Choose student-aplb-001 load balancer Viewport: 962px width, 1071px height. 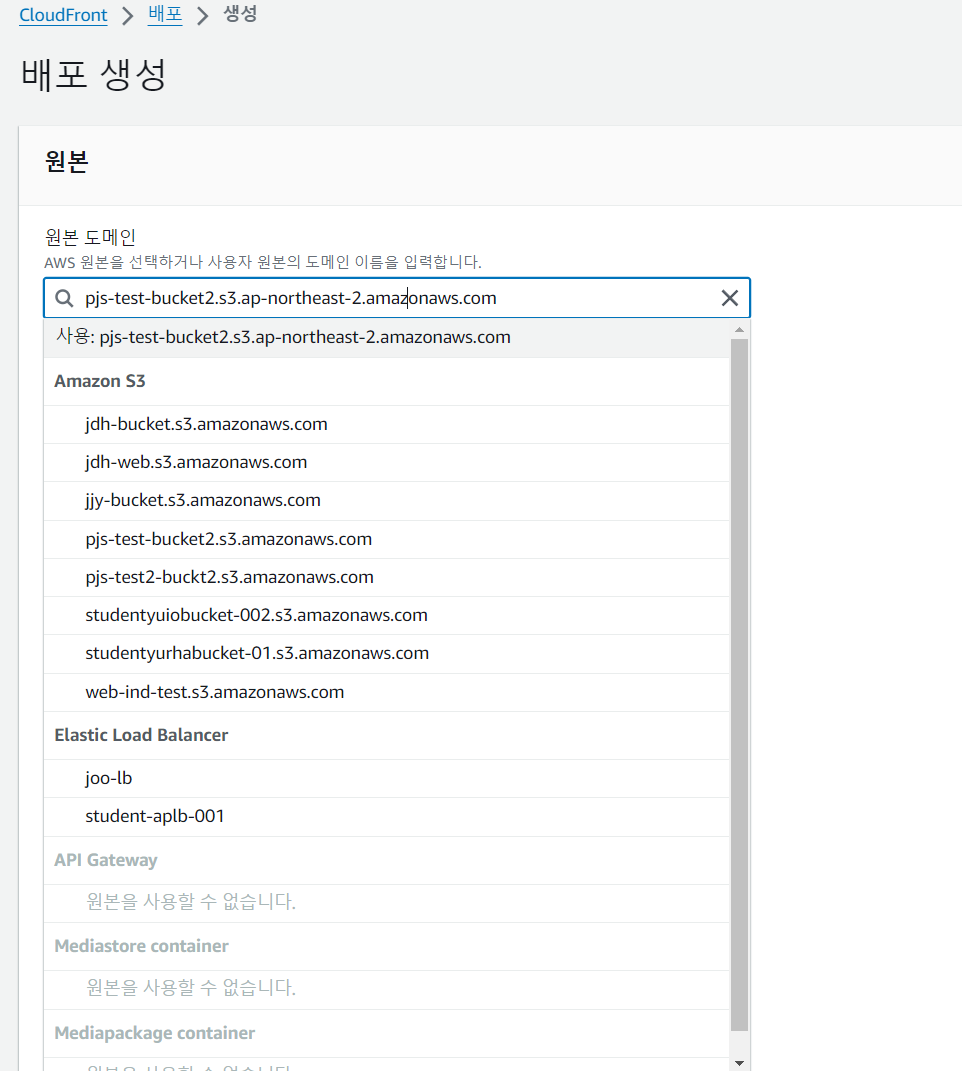click(387, 817)
